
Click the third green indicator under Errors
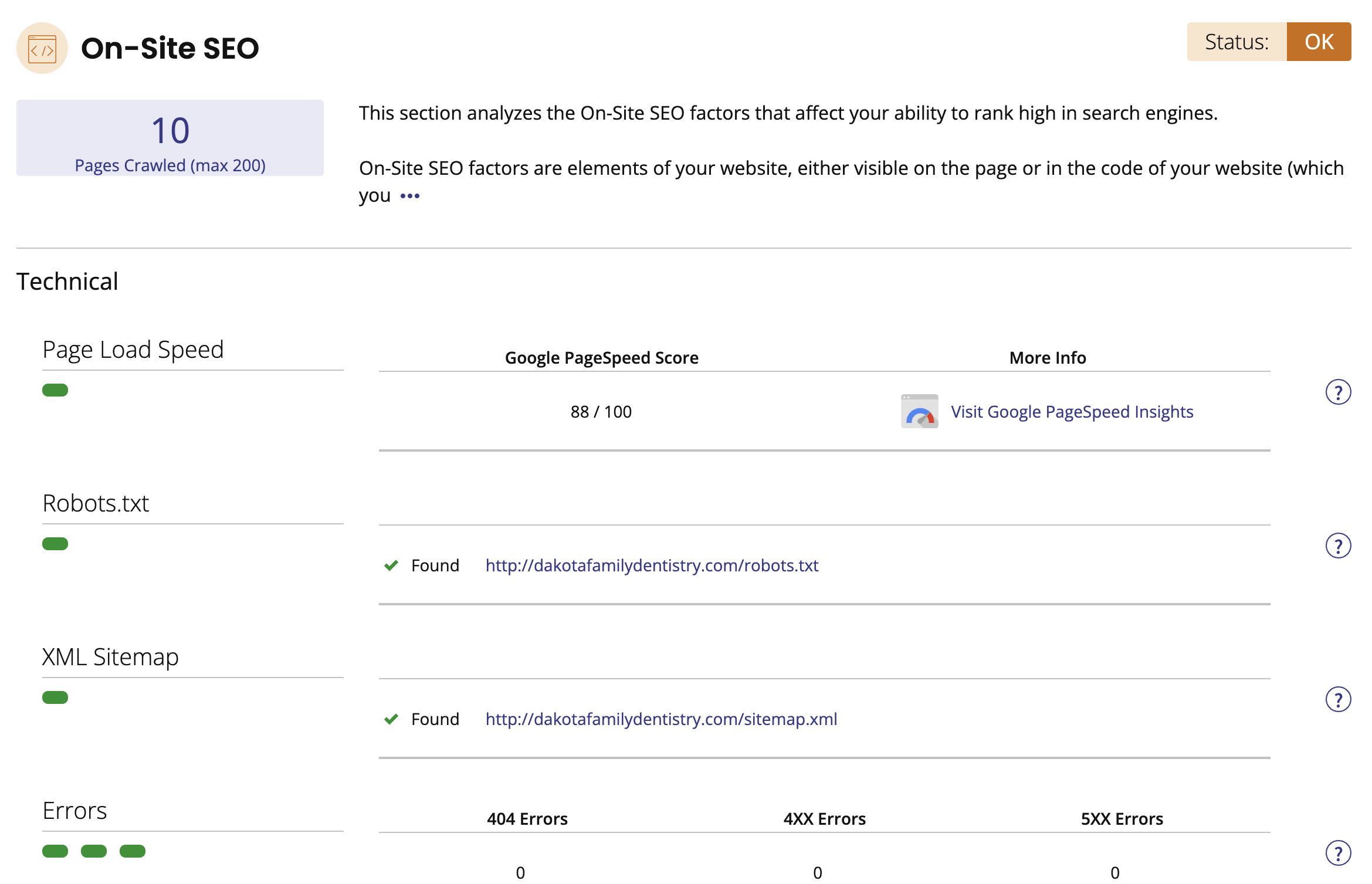click(133, 851)
